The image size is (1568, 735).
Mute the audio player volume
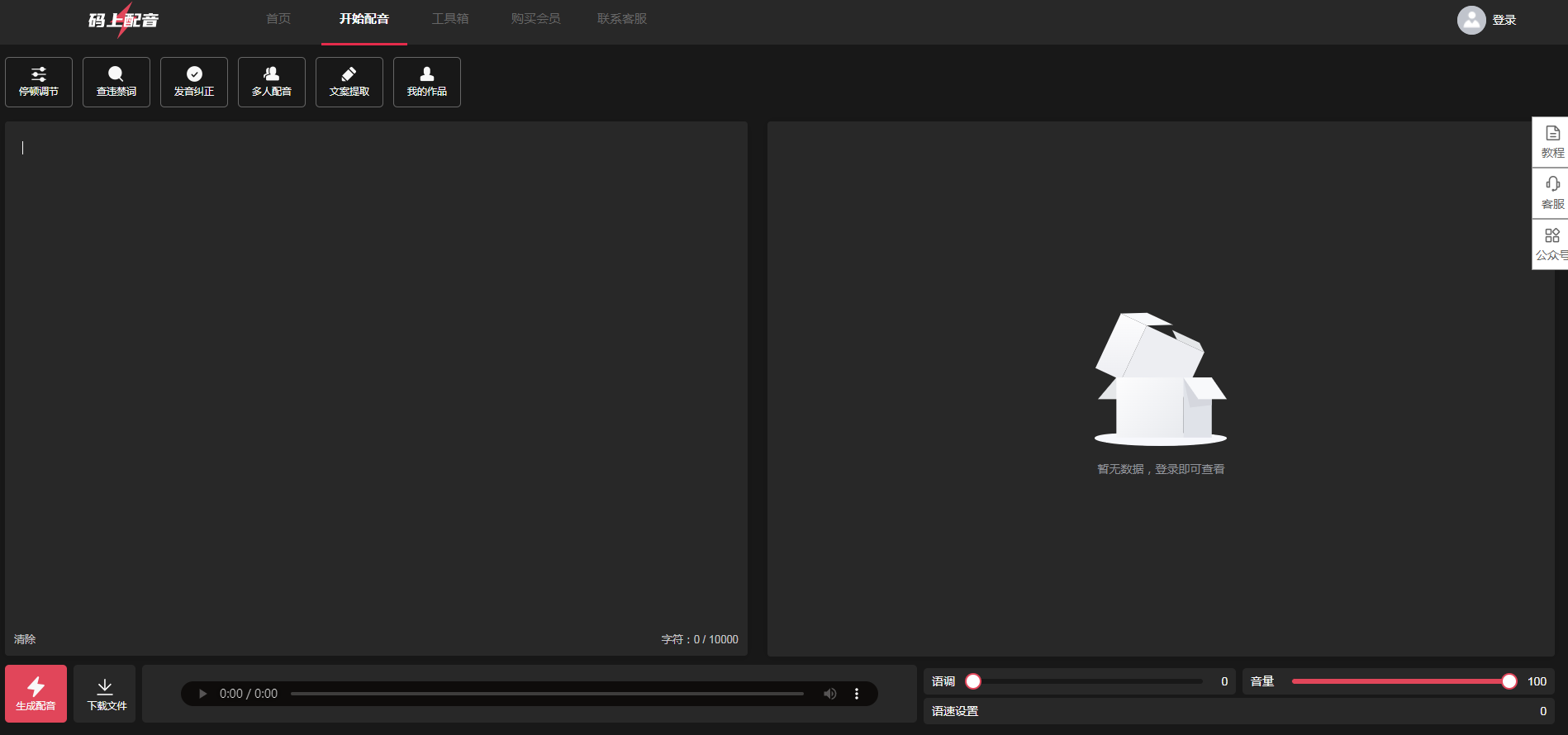pyautogui.click(x=829, y=694)
